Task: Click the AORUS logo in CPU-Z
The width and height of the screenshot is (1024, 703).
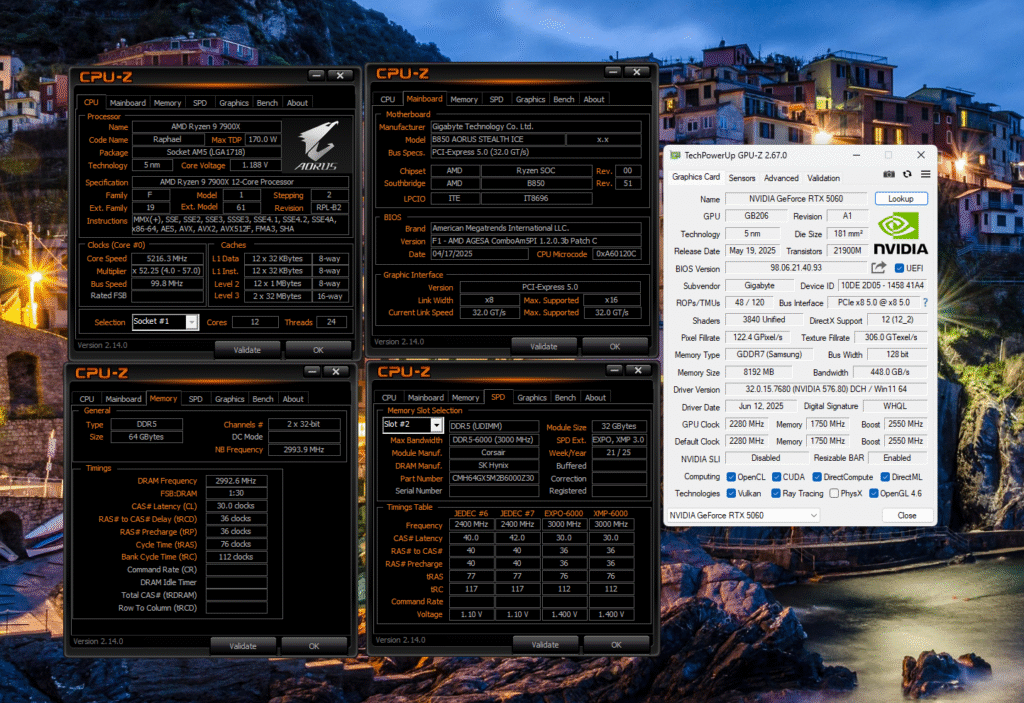Action: click(x=317, y=146)
